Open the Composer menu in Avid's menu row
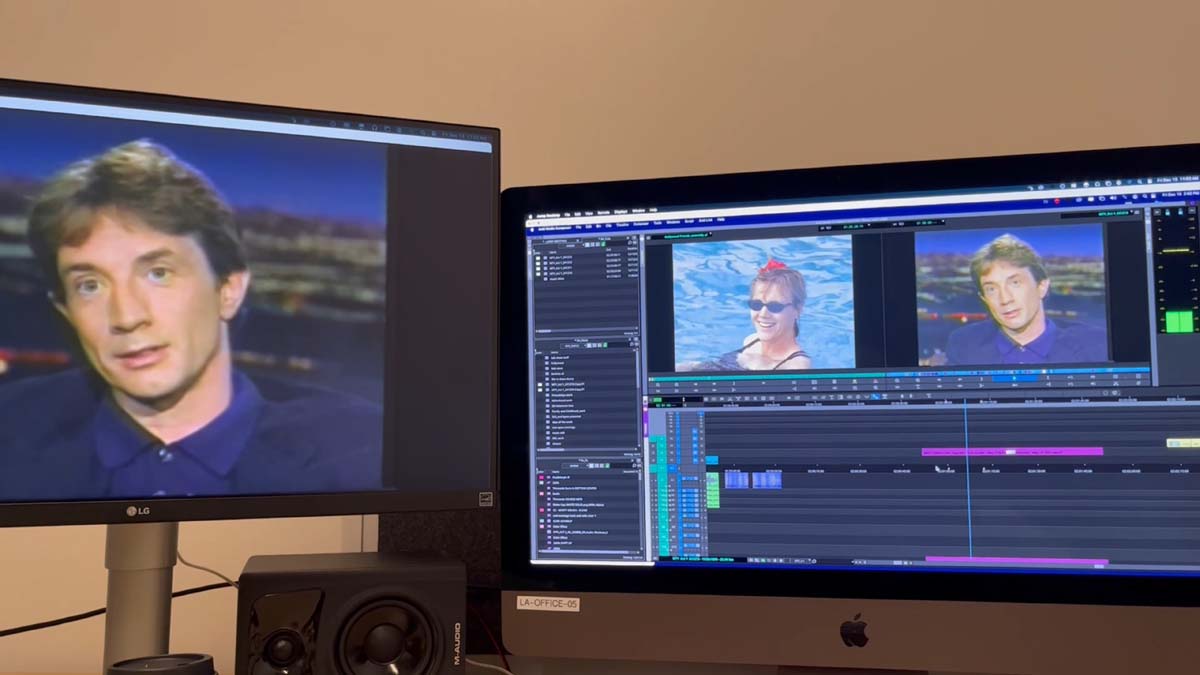Screen dimensions: 1200x675 click(x=641, y=223)
